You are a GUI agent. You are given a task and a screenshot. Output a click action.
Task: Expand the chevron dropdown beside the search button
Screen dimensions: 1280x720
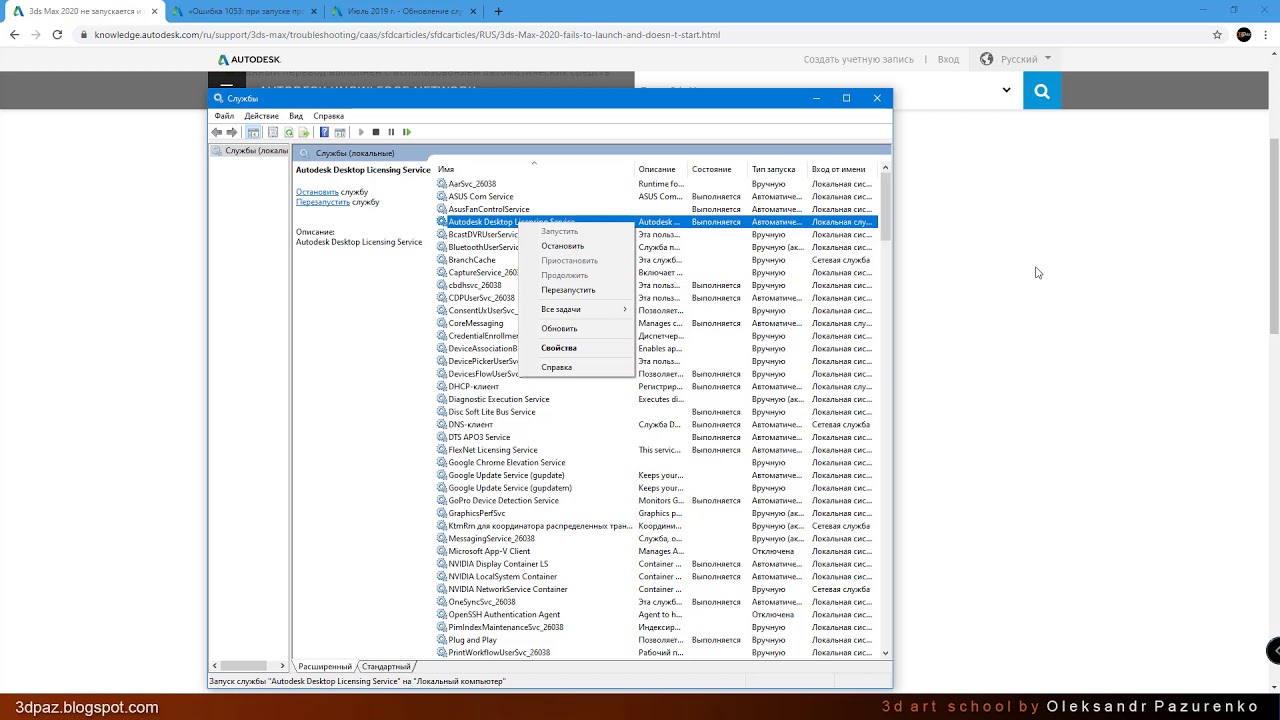(1006, 90)
